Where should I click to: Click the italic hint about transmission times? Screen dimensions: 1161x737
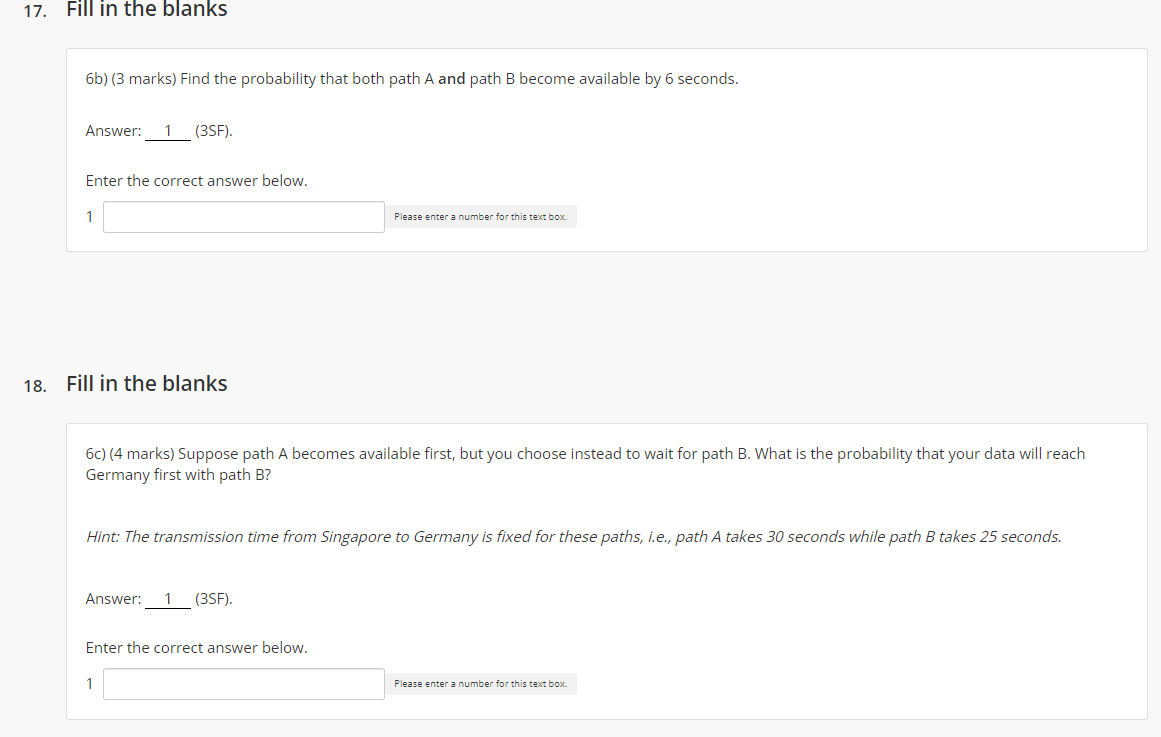tap(573, 536)
